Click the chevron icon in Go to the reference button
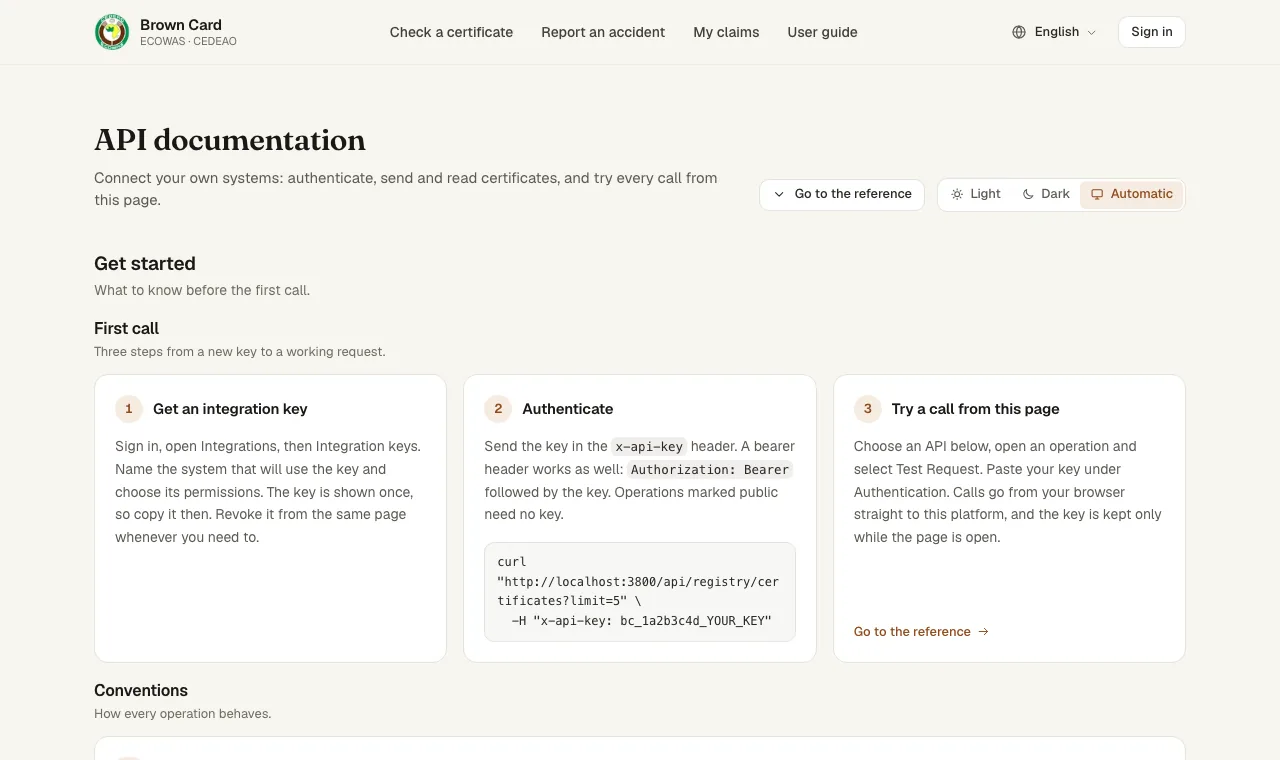 [x=779, y=194]
